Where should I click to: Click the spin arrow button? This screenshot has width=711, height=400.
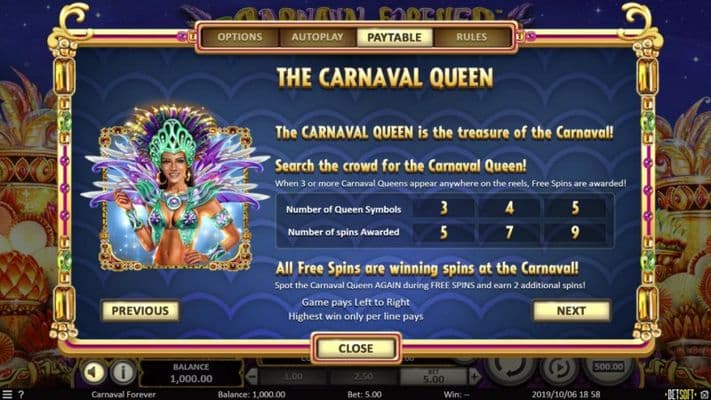click(x=510, y=370)
